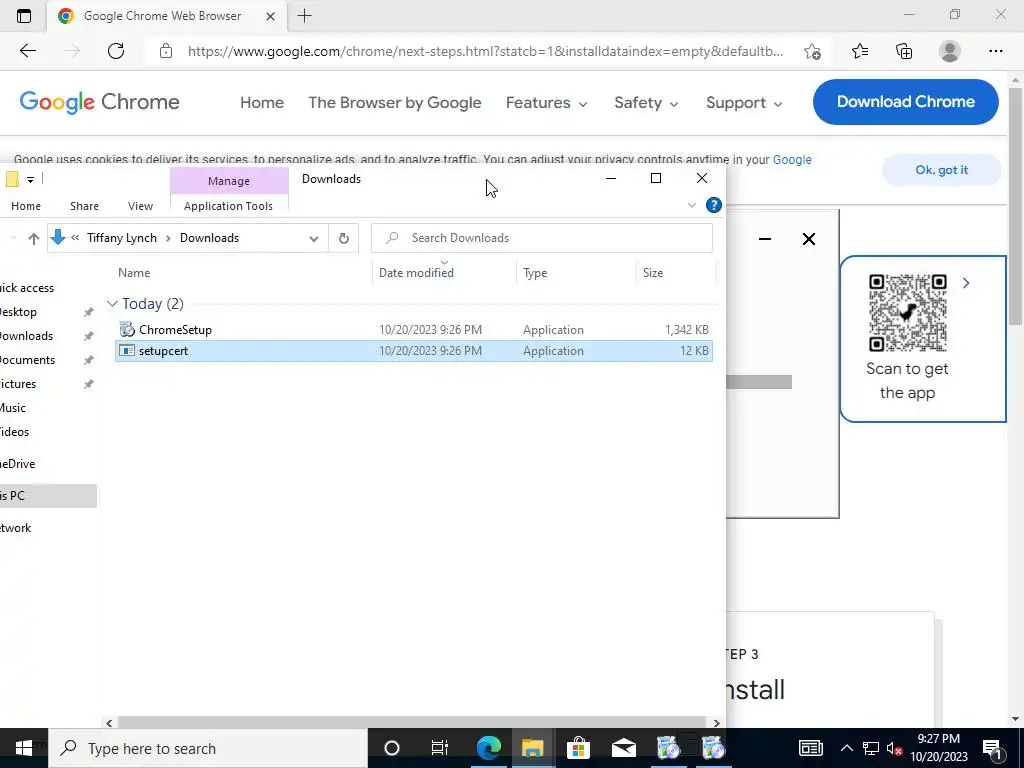Refresh the Downloads folder view
This screenshot has height=768, width=1024.
344,238
